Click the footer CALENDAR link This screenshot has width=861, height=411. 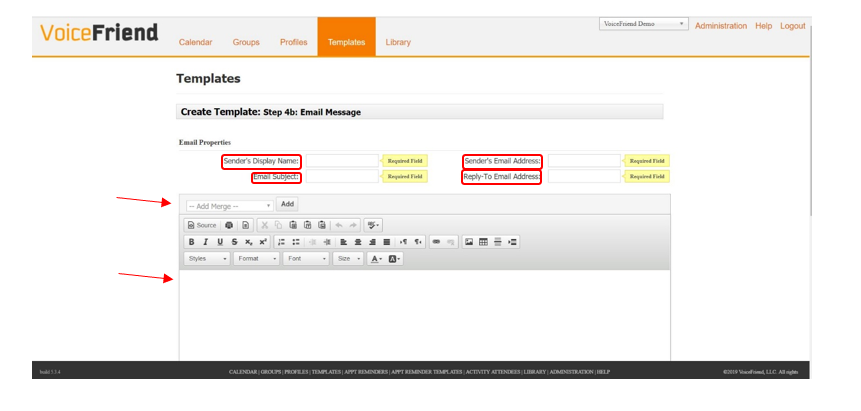[x=243, y=372]
